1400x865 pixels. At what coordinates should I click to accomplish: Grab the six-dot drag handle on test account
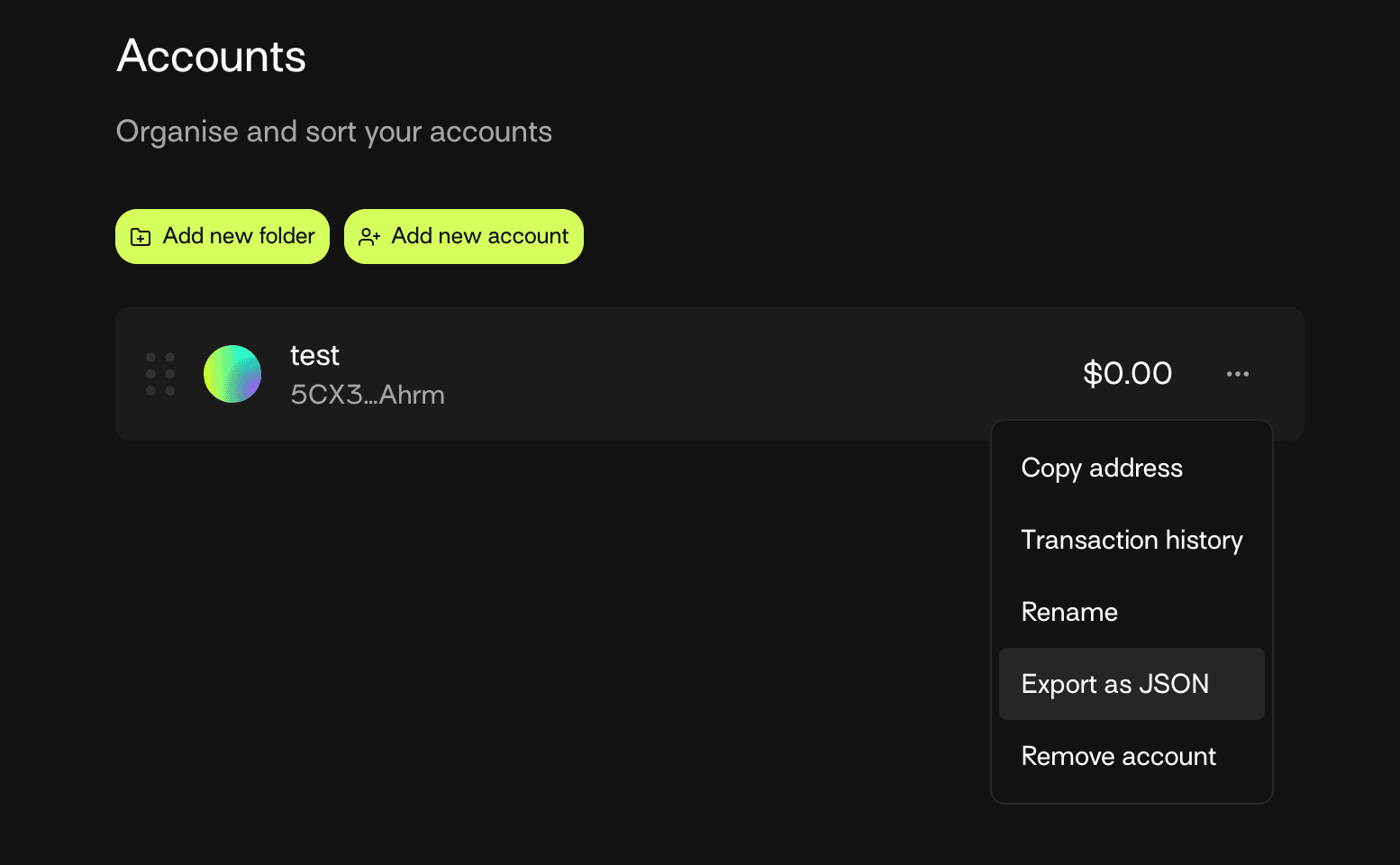[160, 374]
